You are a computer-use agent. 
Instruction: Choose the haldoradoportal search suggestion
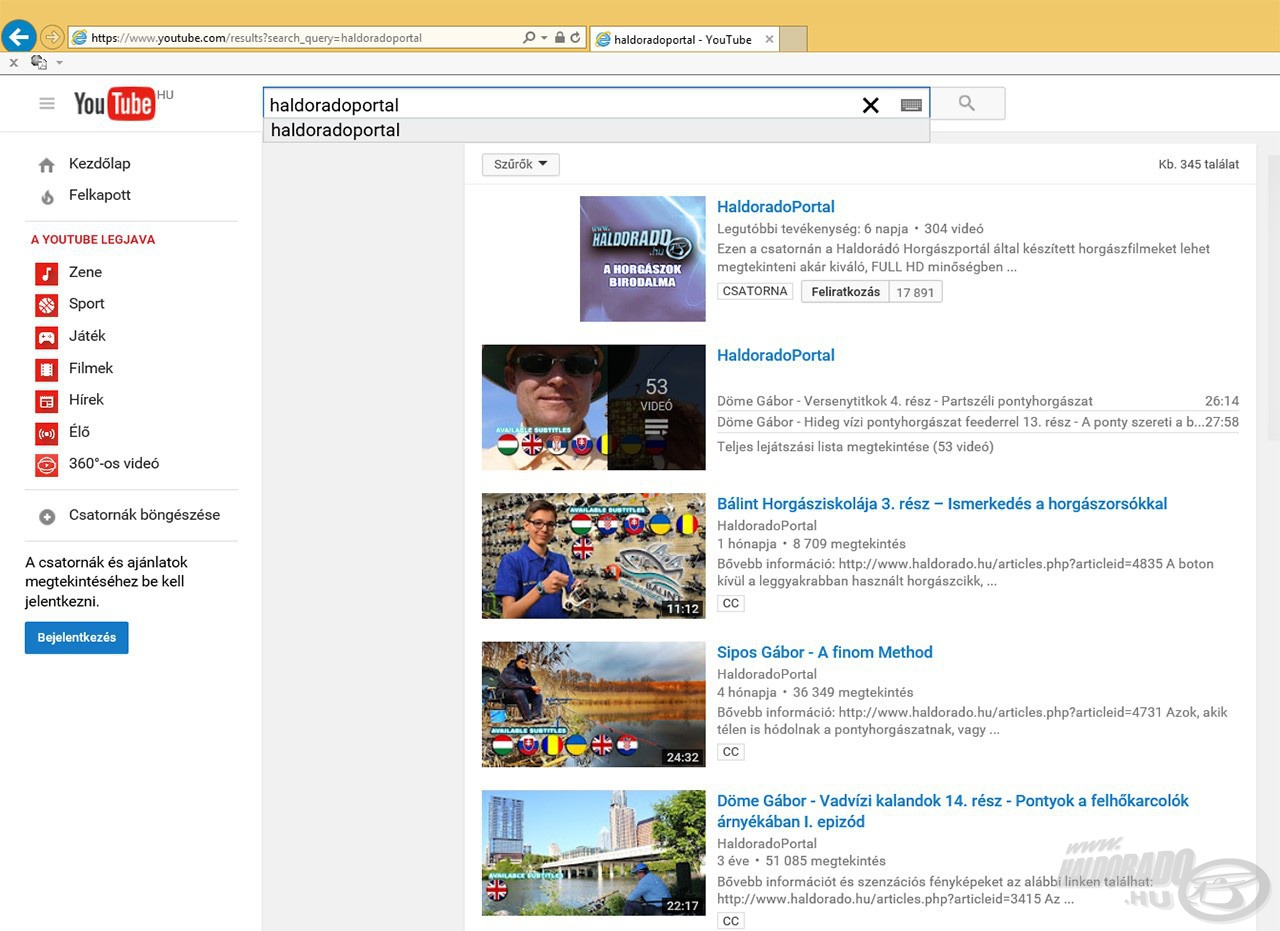click(x=596, y=130)
